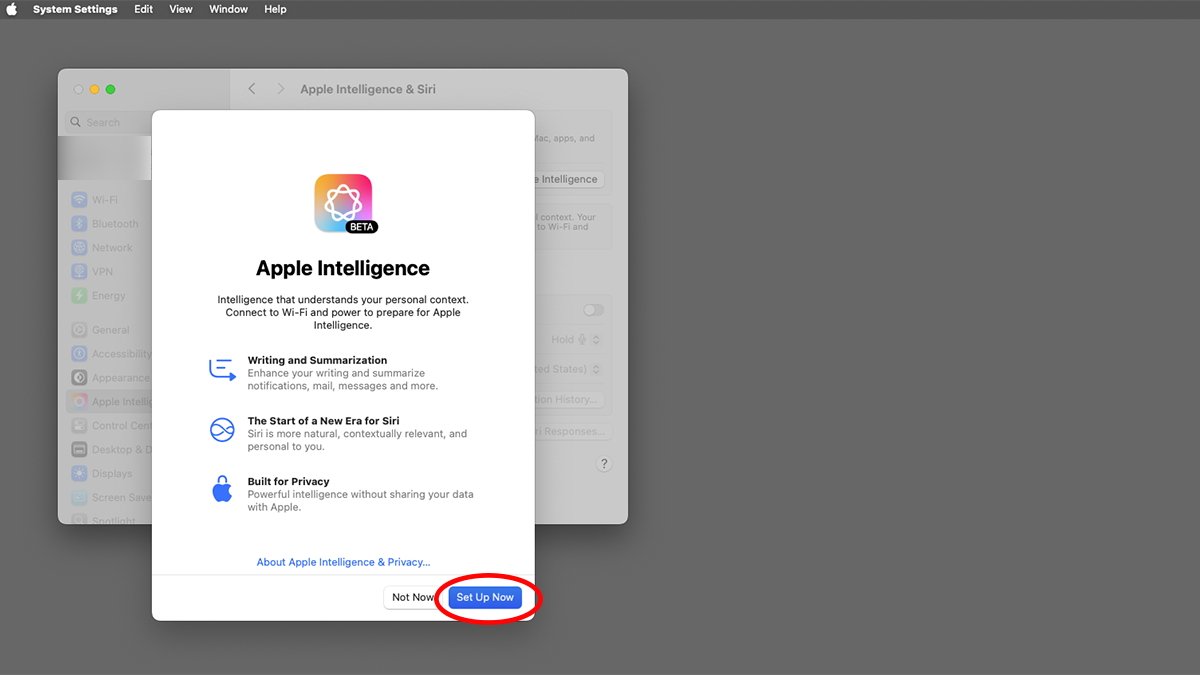Click the question mark help button
The image size is (1200, 675).
tap(604, 464)
